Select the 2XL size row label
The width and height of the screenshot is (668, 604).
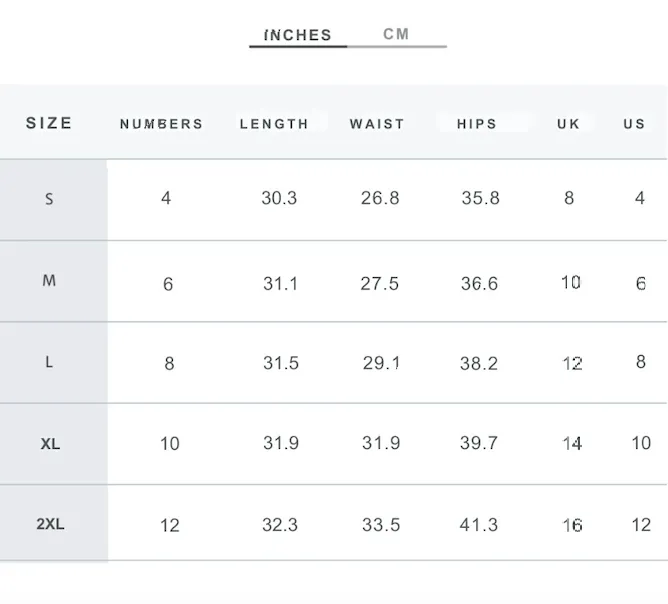[50, 524]
